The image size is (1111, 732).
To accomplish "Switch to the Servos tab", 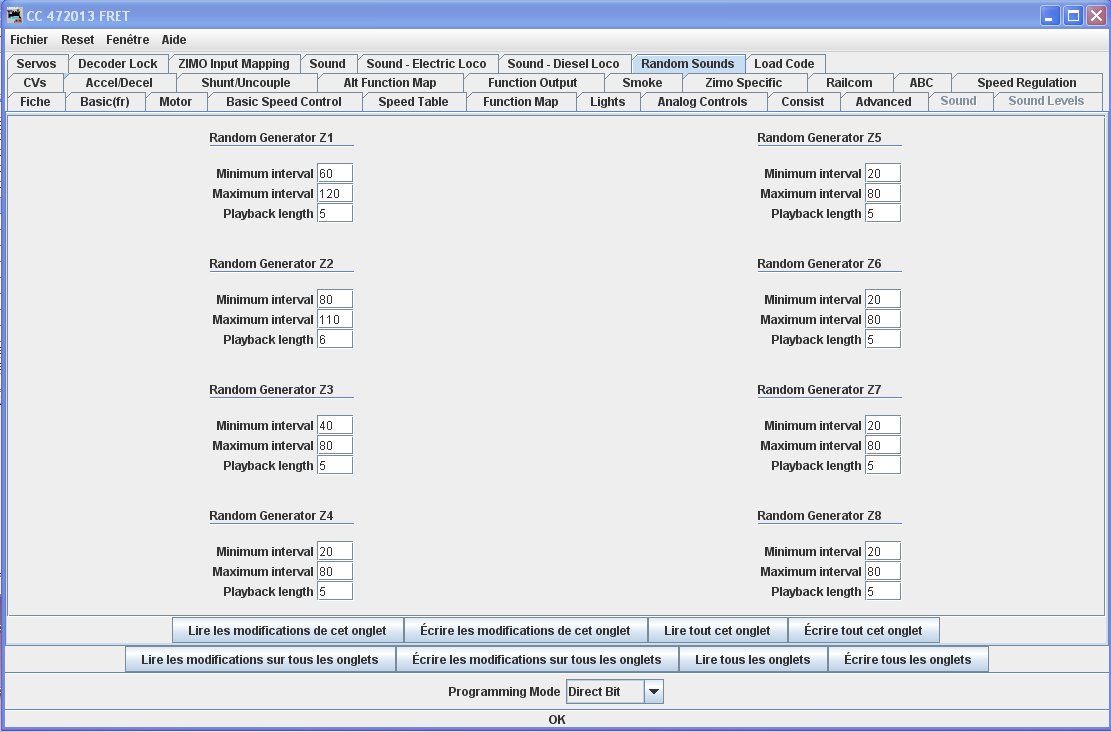I will click(36, 64).
